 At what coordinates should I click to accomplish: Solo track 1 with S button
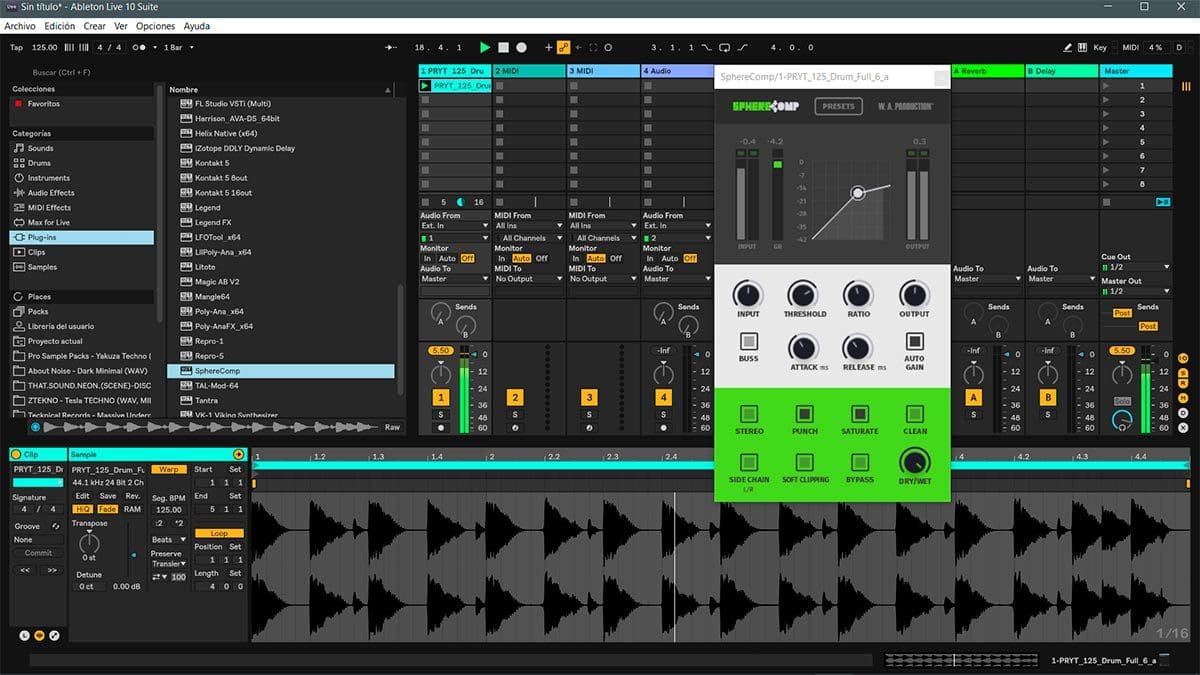[x=441, y=414]
